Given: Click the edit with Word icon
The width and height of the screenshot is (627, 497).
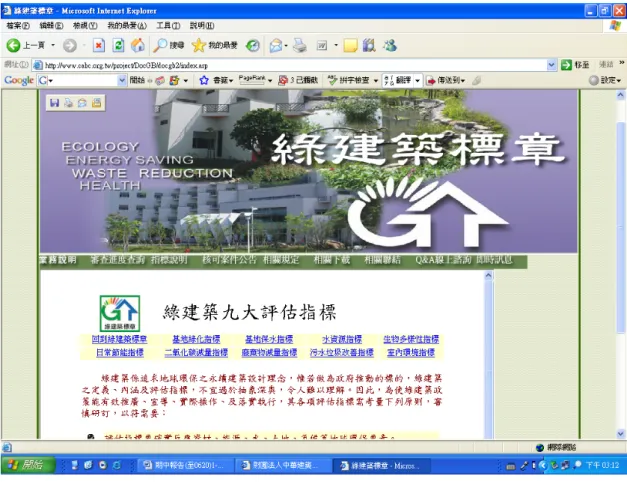Looking at the screenshot, I should click(x=322, y=46).
